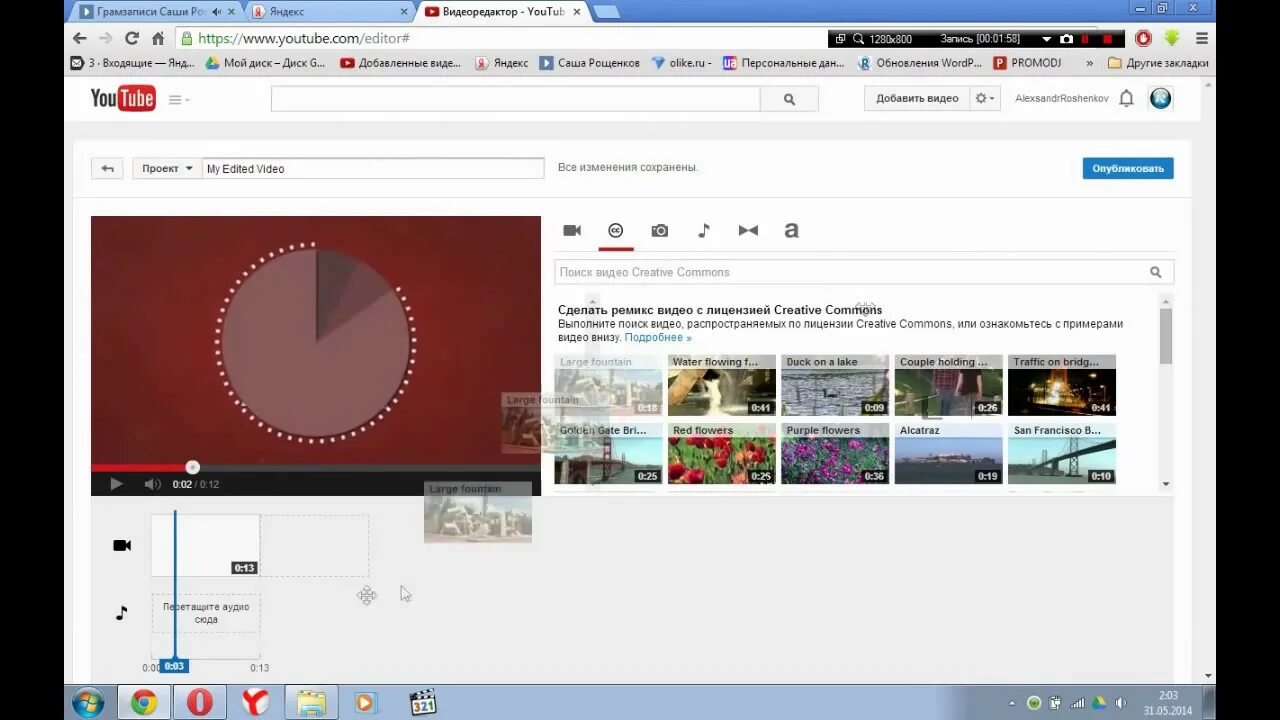Reload the page in Chrome
The image size is (1280, 720).
[131, 38]
